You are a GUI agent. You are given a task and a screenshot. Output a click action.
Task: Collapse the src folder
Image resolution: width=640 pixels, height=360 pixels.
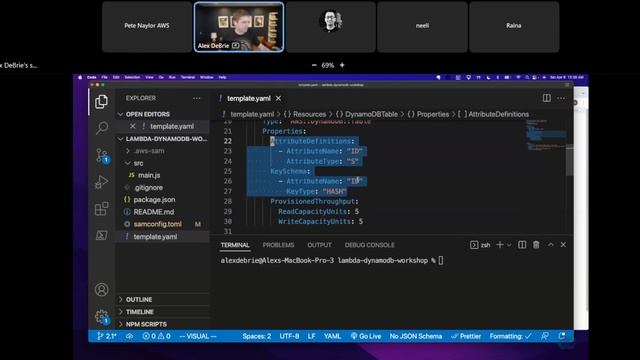tap(138, 163)
